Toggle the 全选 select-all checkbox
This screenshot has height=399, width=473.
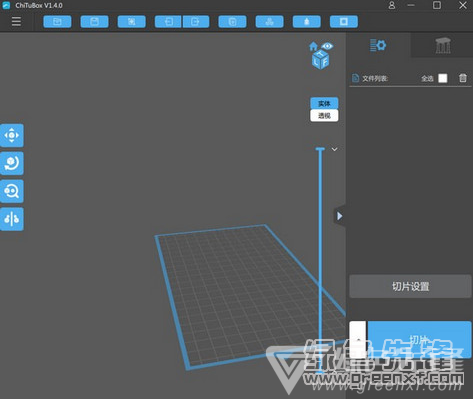443,78
